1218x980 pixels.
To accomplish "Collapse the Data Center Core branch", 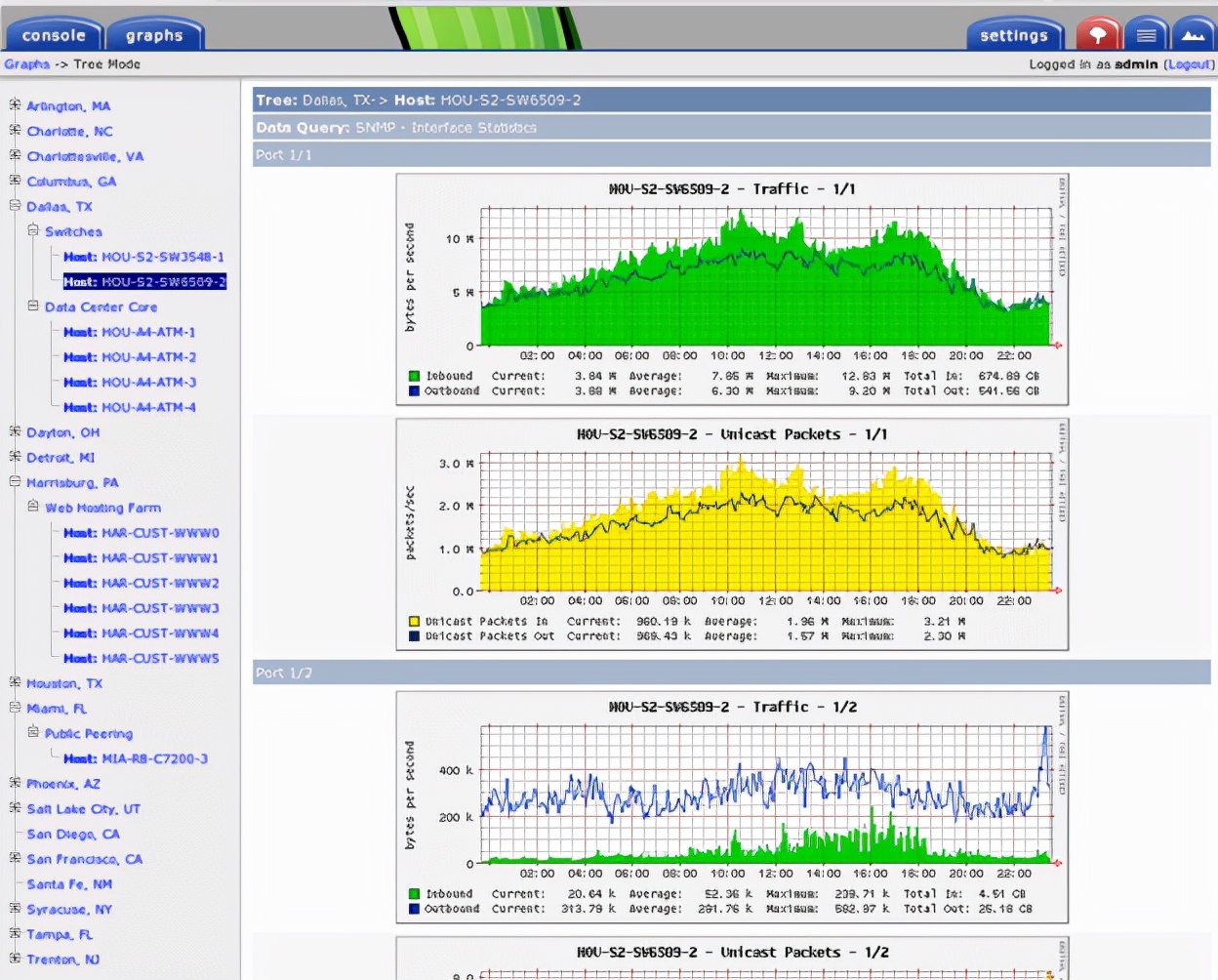I will pyautogui.click(x=33, y=306).
